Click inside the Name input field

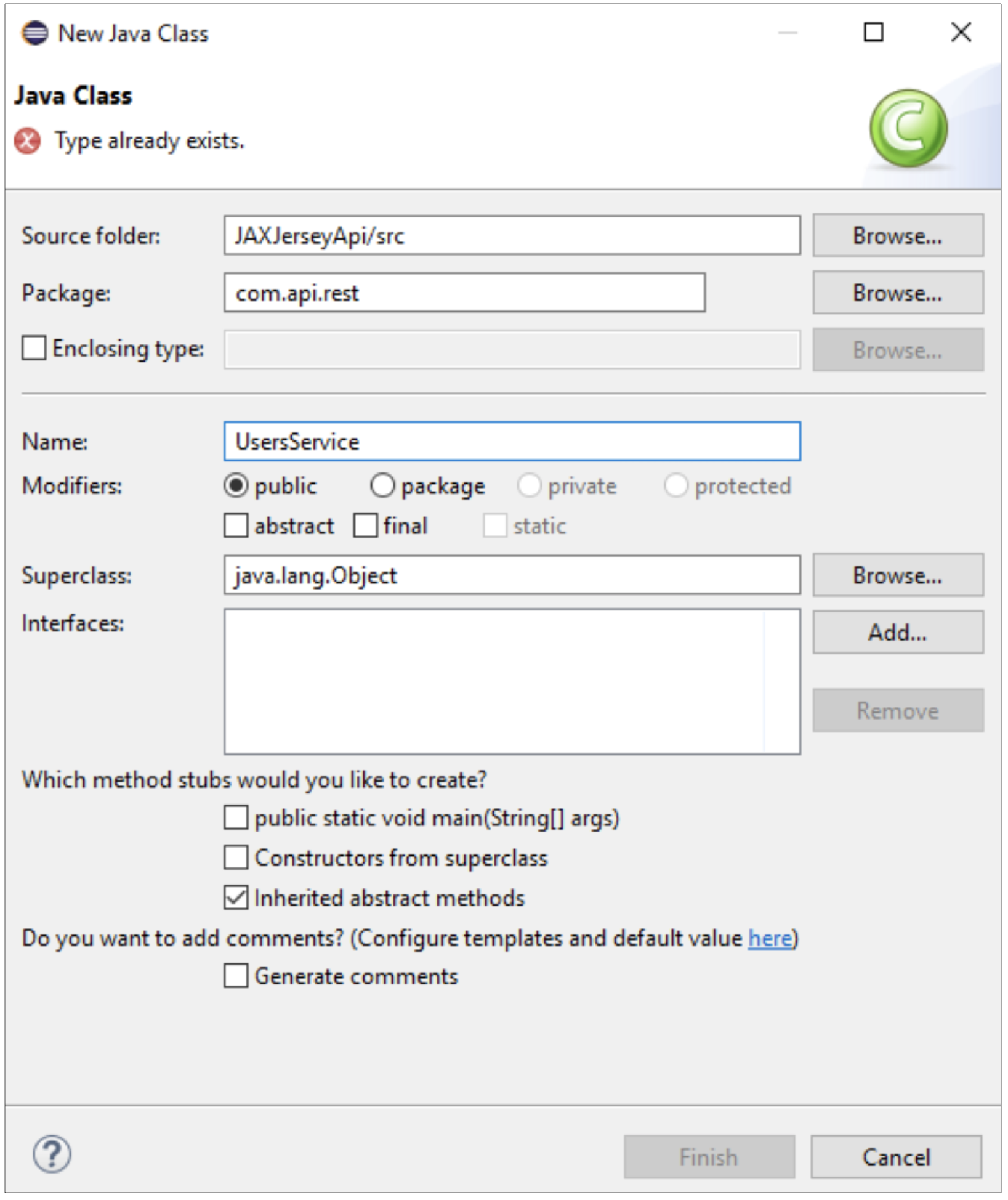[x=511, y=440]
